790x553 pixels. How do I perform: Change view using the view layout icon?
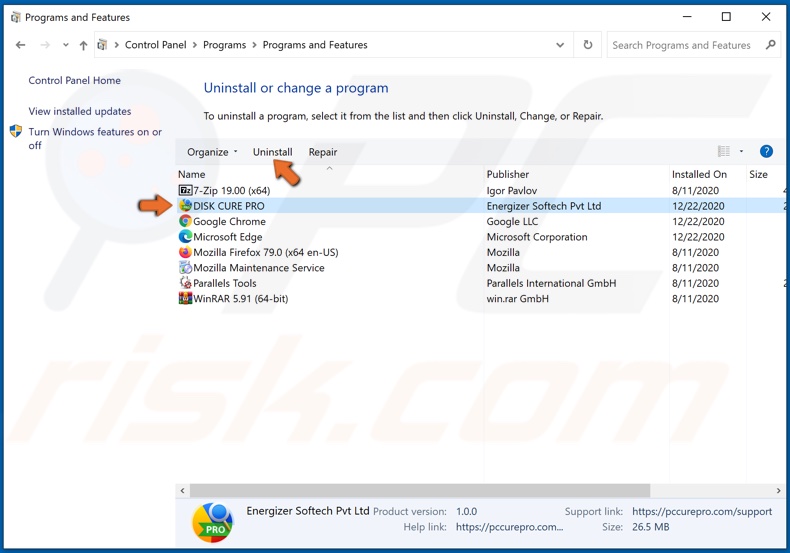click(723, 151)
